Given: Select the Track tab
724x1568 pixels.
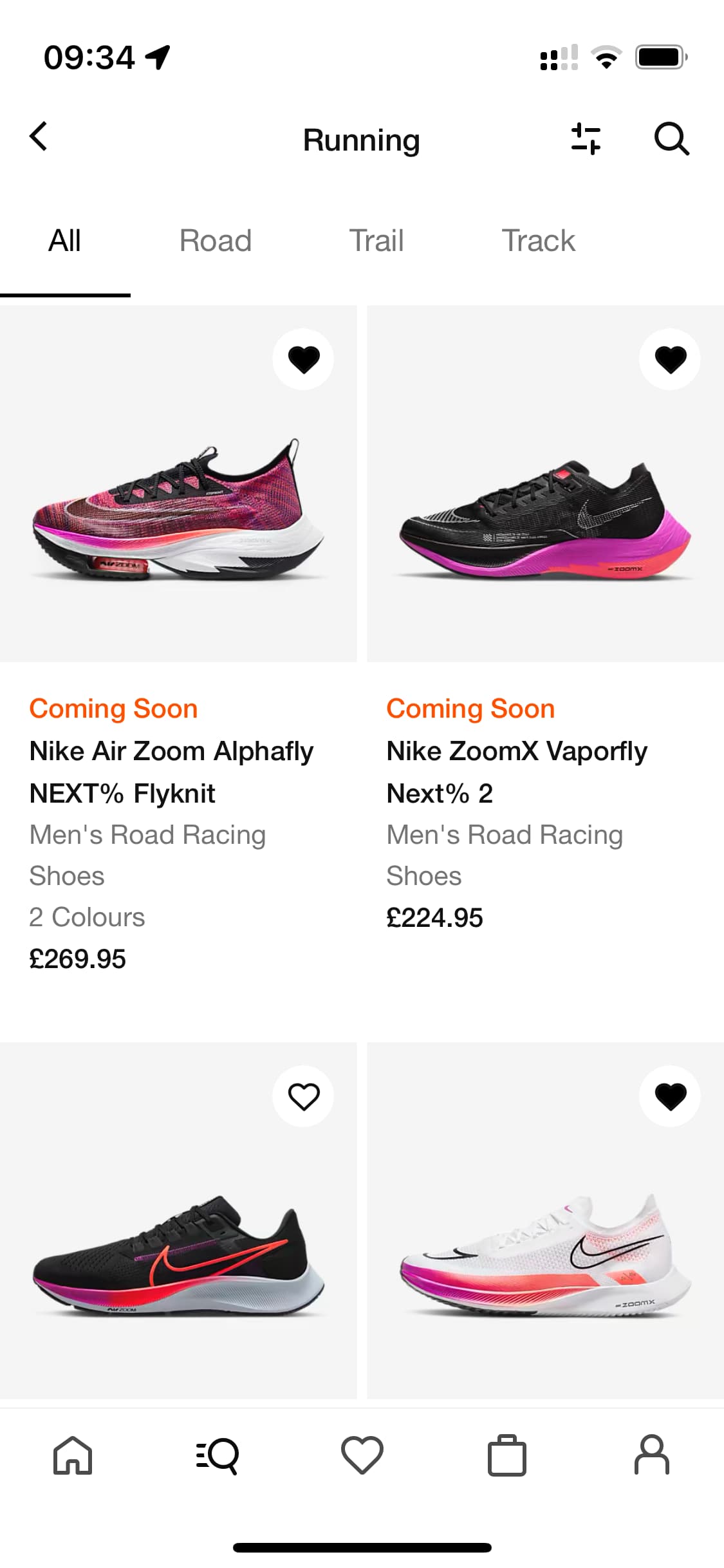Looking at the screenshot, I should (x=538, y=241).
